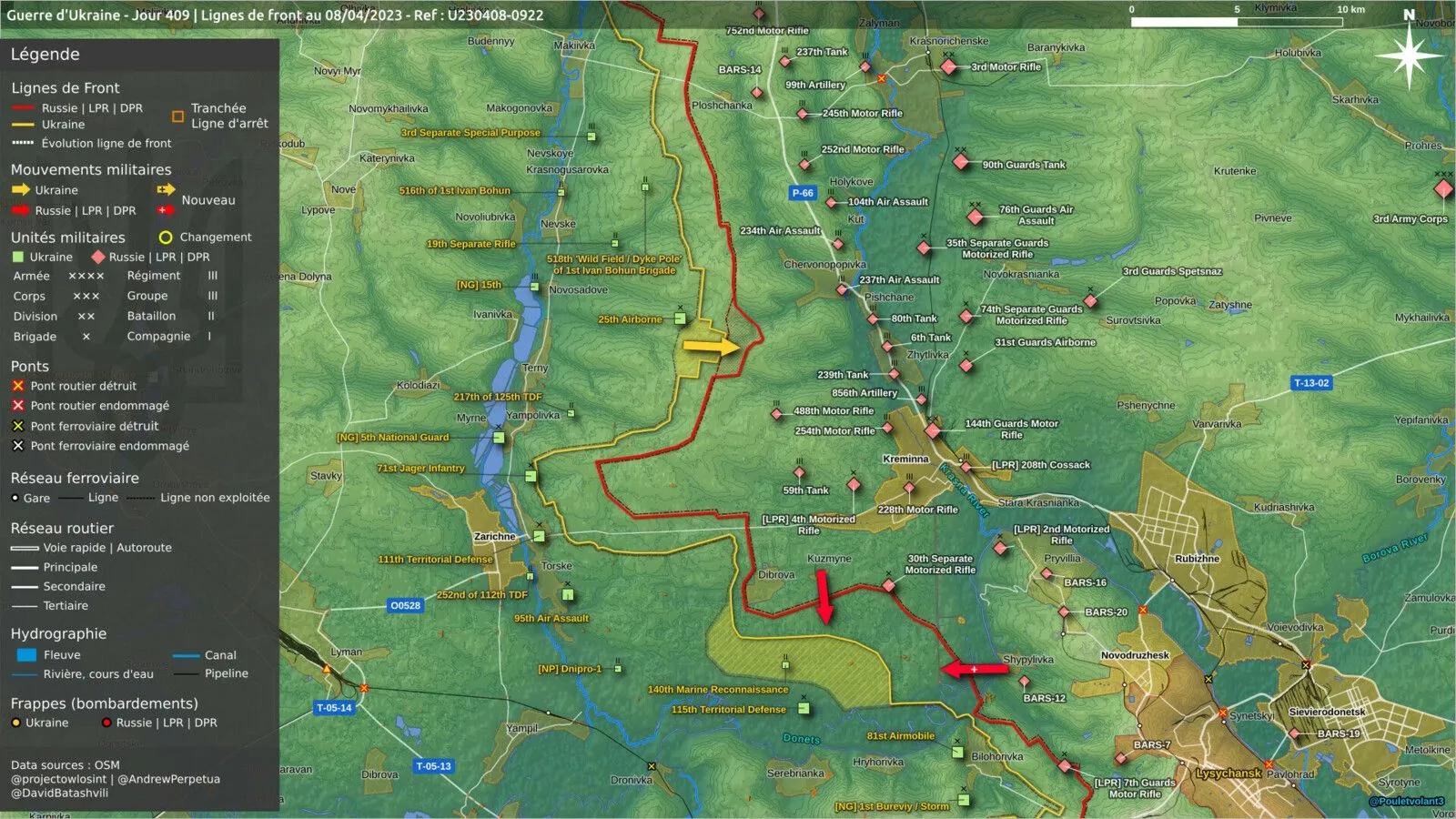Click the Russie strike dot under Frappes
The height and width of the screenshot is (819, 1456).
(106, 723)
